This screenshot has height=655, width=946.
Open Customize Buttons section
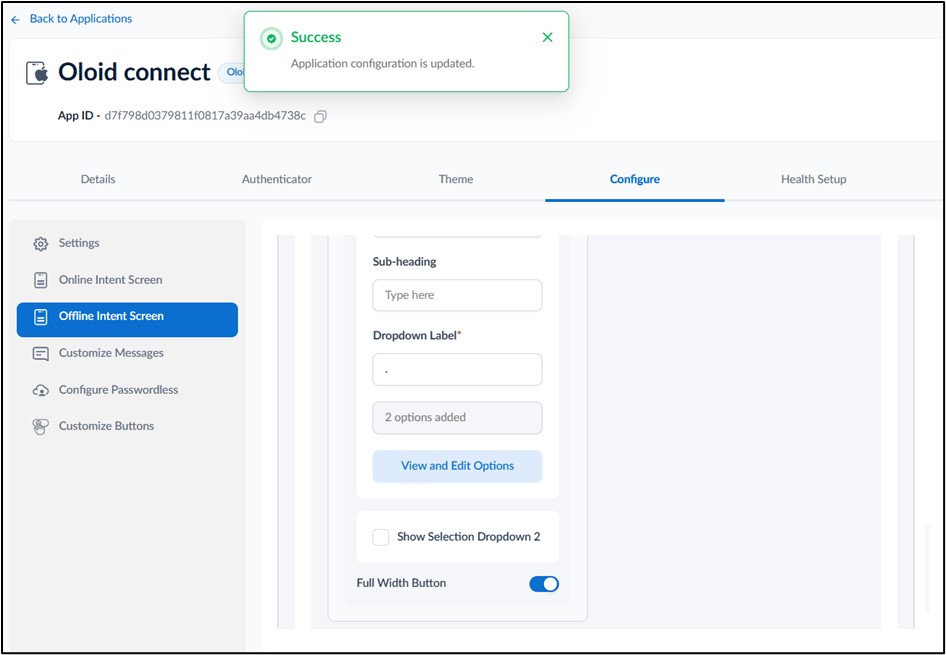click(x=127, y=426)
